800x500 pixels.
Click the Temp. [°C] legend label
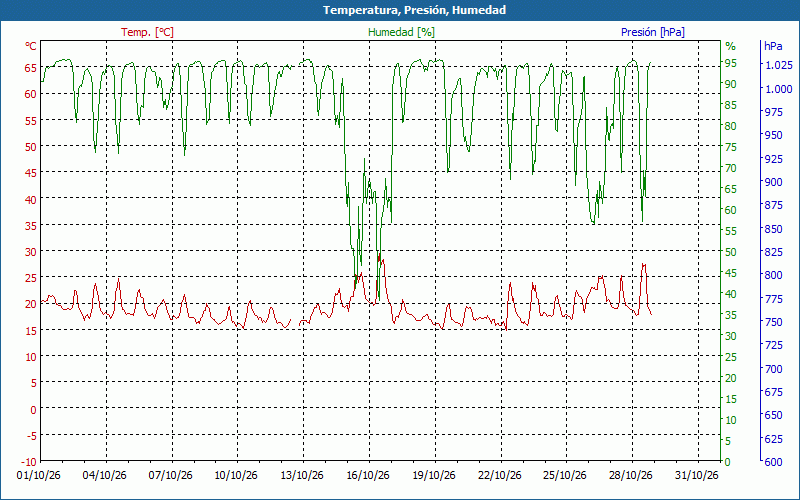[147, 32]
